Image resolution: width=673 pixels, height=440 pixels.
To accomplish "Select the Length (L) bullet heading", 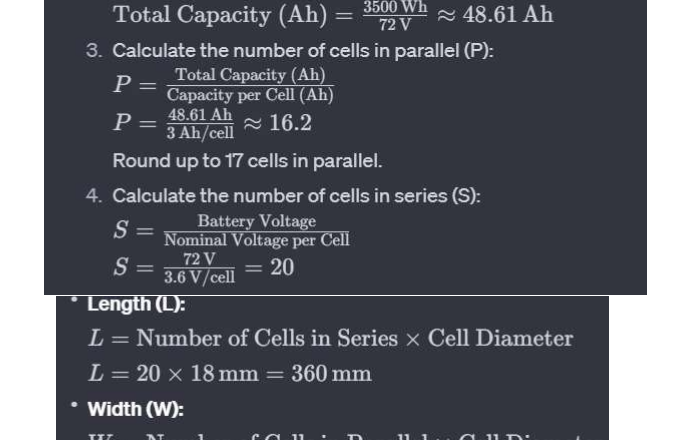I will tap(136, 304).
